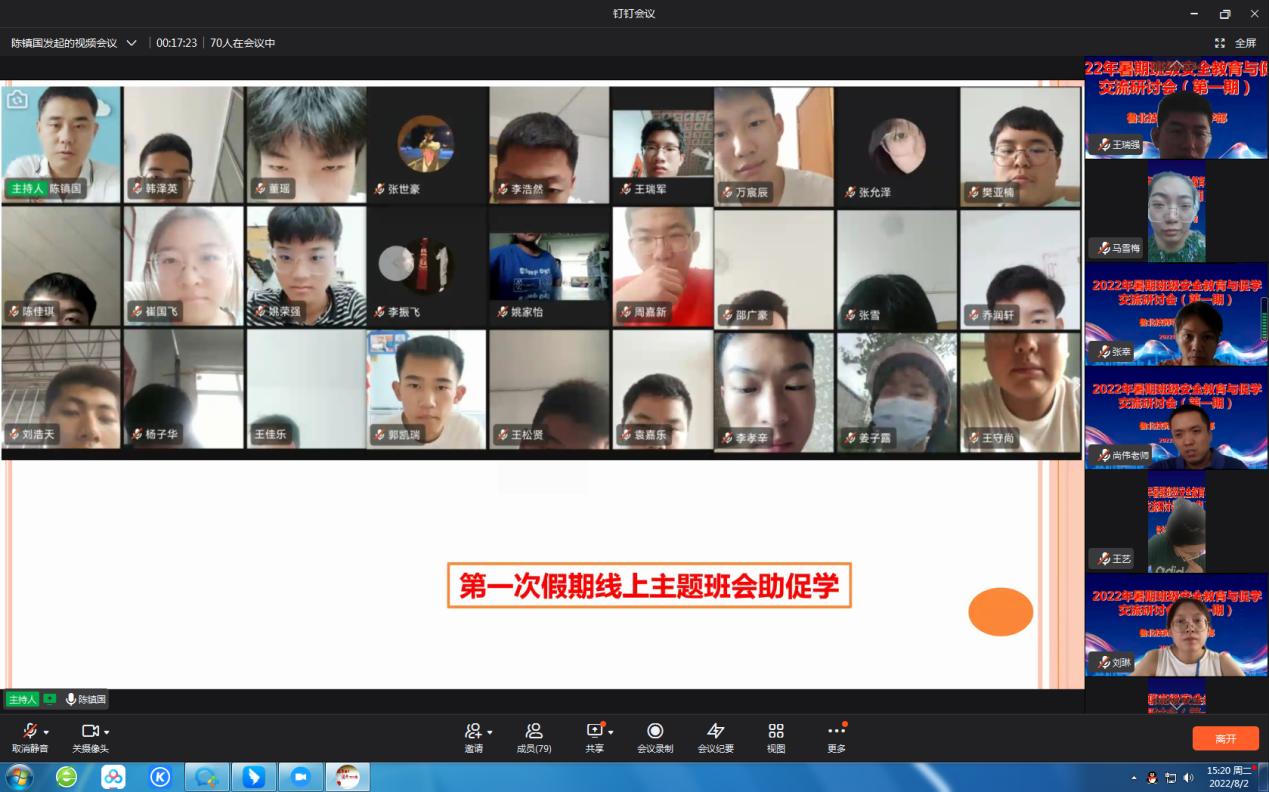The height and width of the screenshot is (792, 1269).
Task: Click 韩泽英's muted microphone icon
Action: click(137, 188)
